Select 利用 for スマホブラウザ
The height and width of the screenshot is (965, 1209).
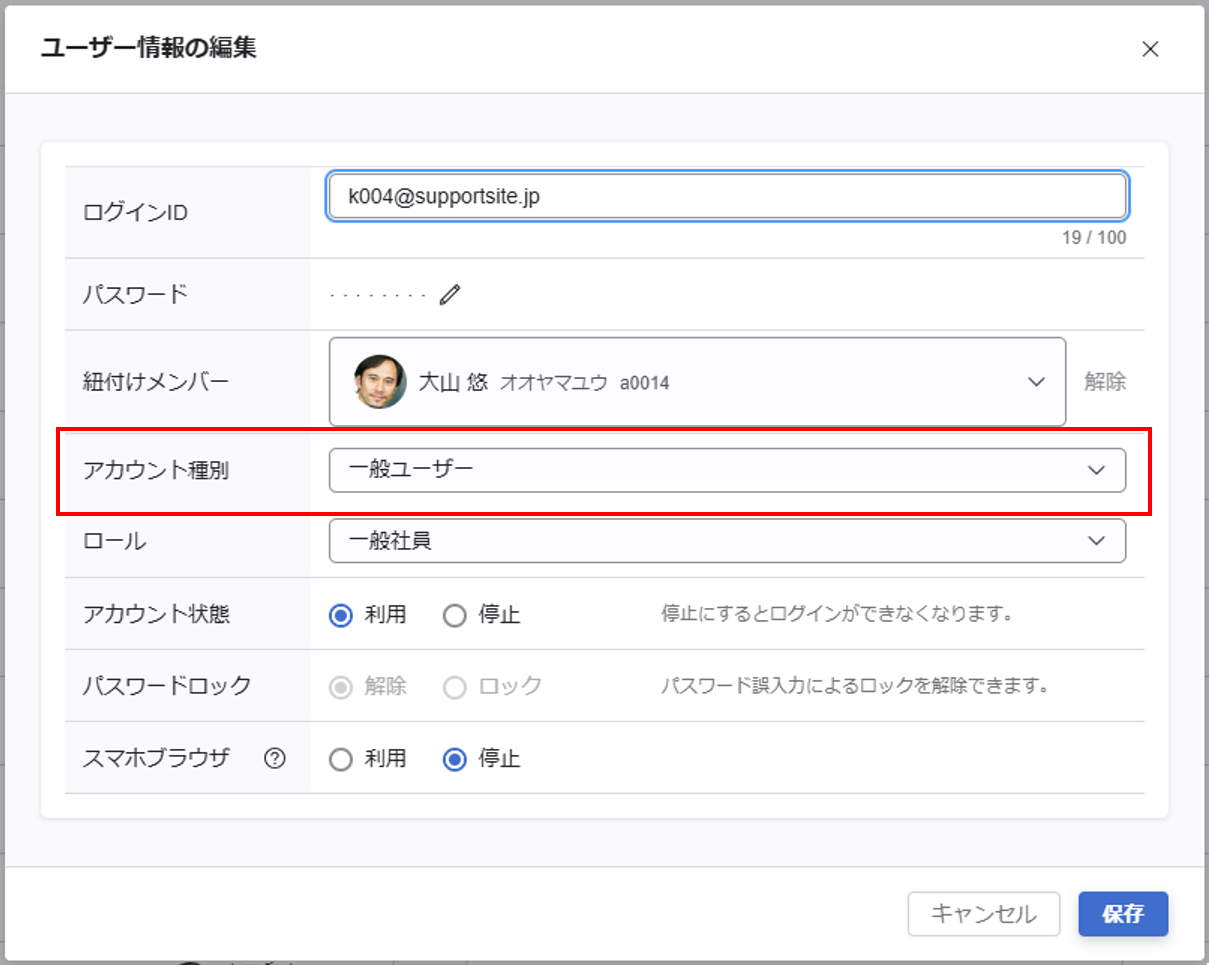(x=341, y=759)
